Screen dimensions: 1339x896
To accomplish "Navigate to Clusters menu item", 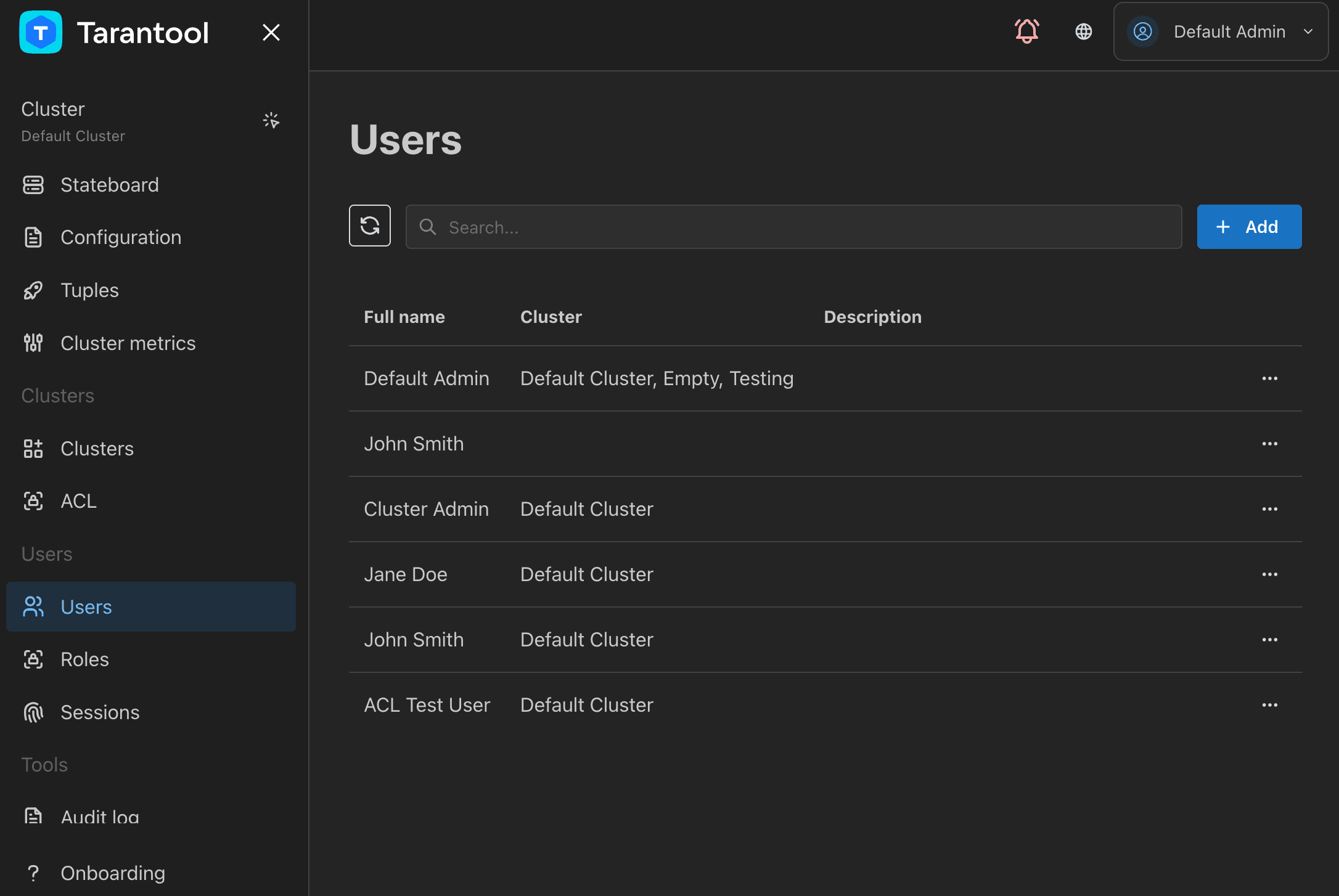I will pos(151,449).
